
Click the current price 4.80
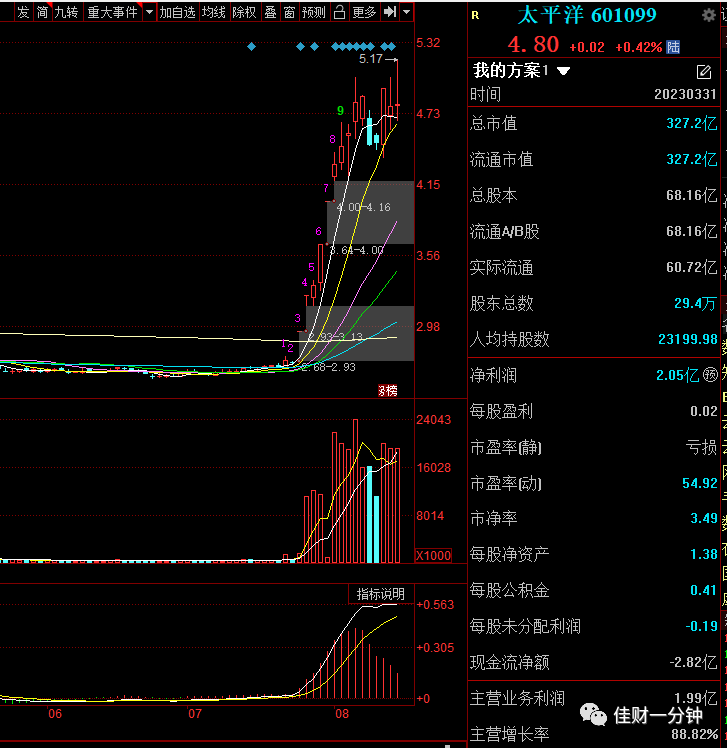tap(533, 45)
